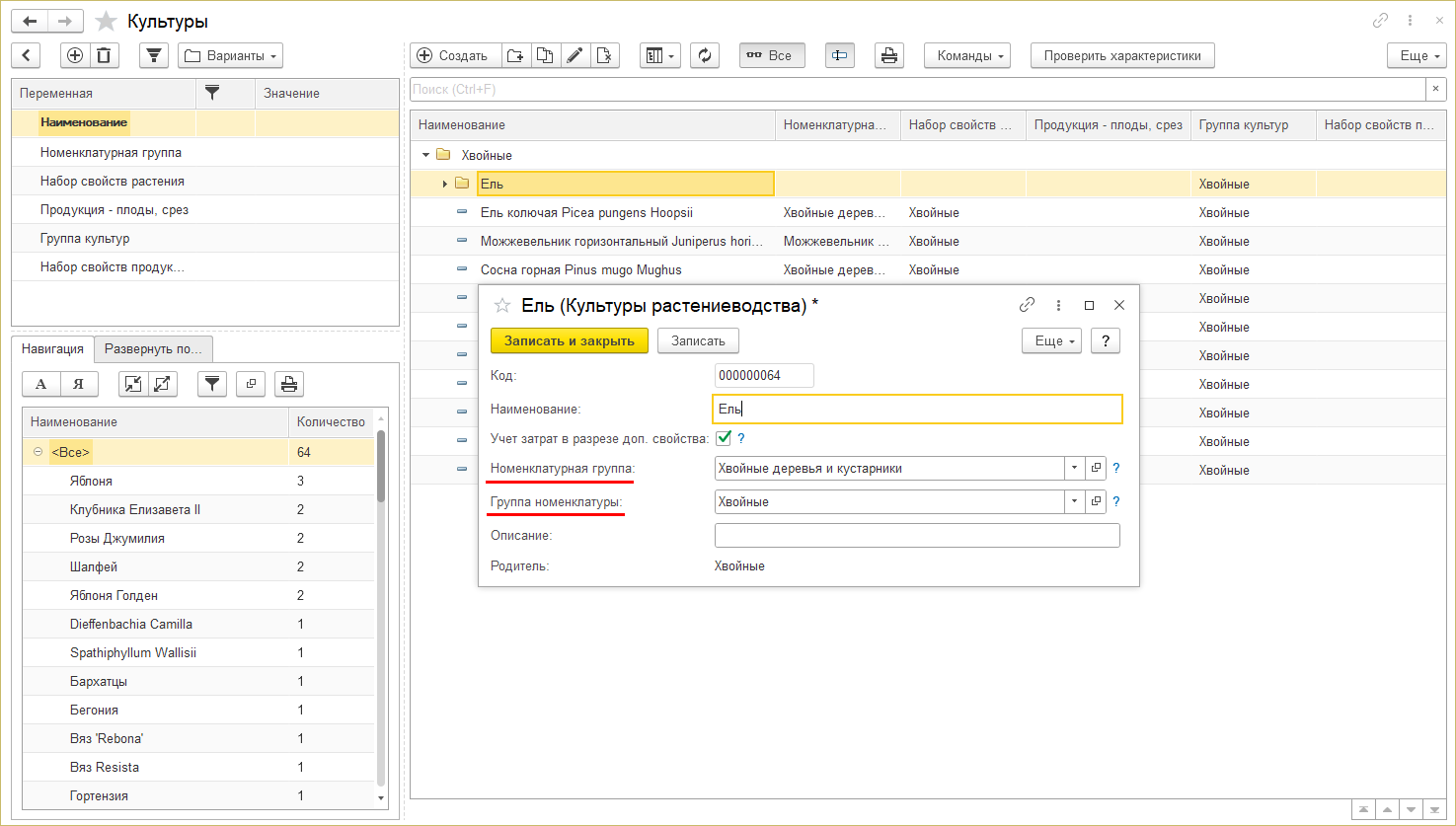
Task: Click 'Проверить характеристики' button
Action: point(1121,56)
